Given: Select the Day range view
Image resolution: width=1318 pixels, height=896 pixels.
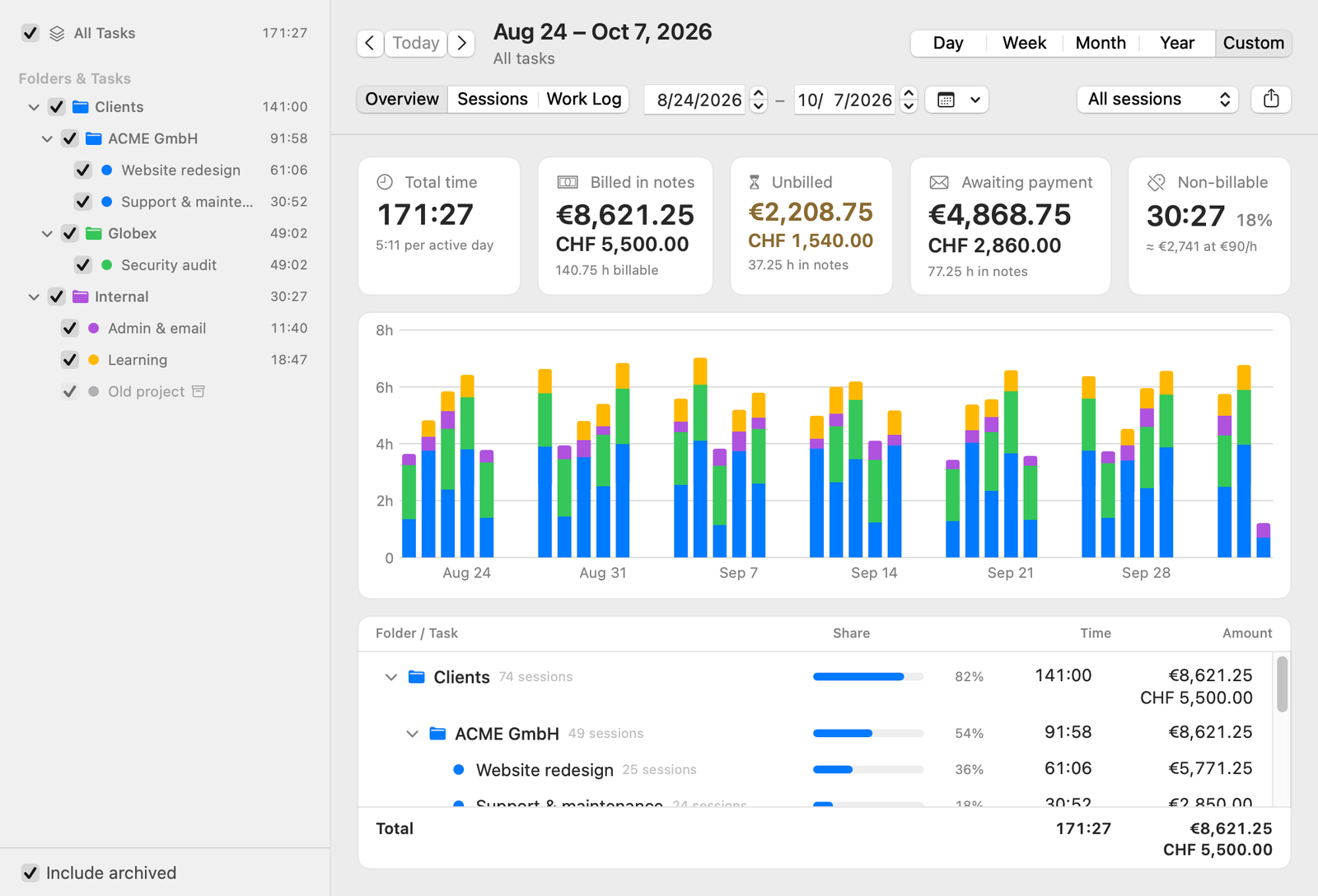Looking at the screenshot, I should pyautogui.click(x=948, y=43).
